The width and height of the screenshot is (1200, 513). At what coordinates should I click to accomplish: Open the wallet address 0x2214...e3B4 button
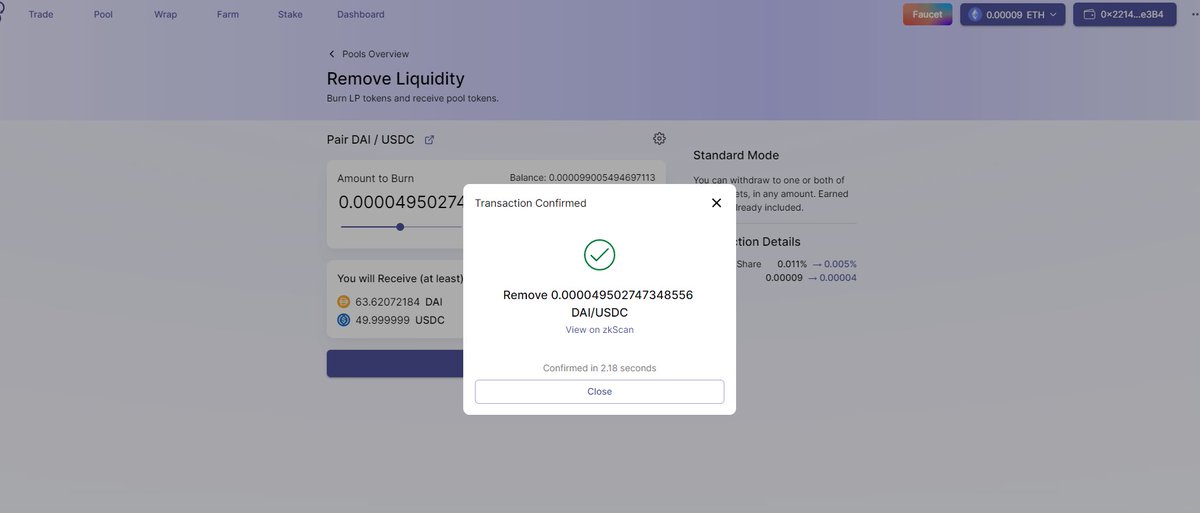[x=1124, y=14]
